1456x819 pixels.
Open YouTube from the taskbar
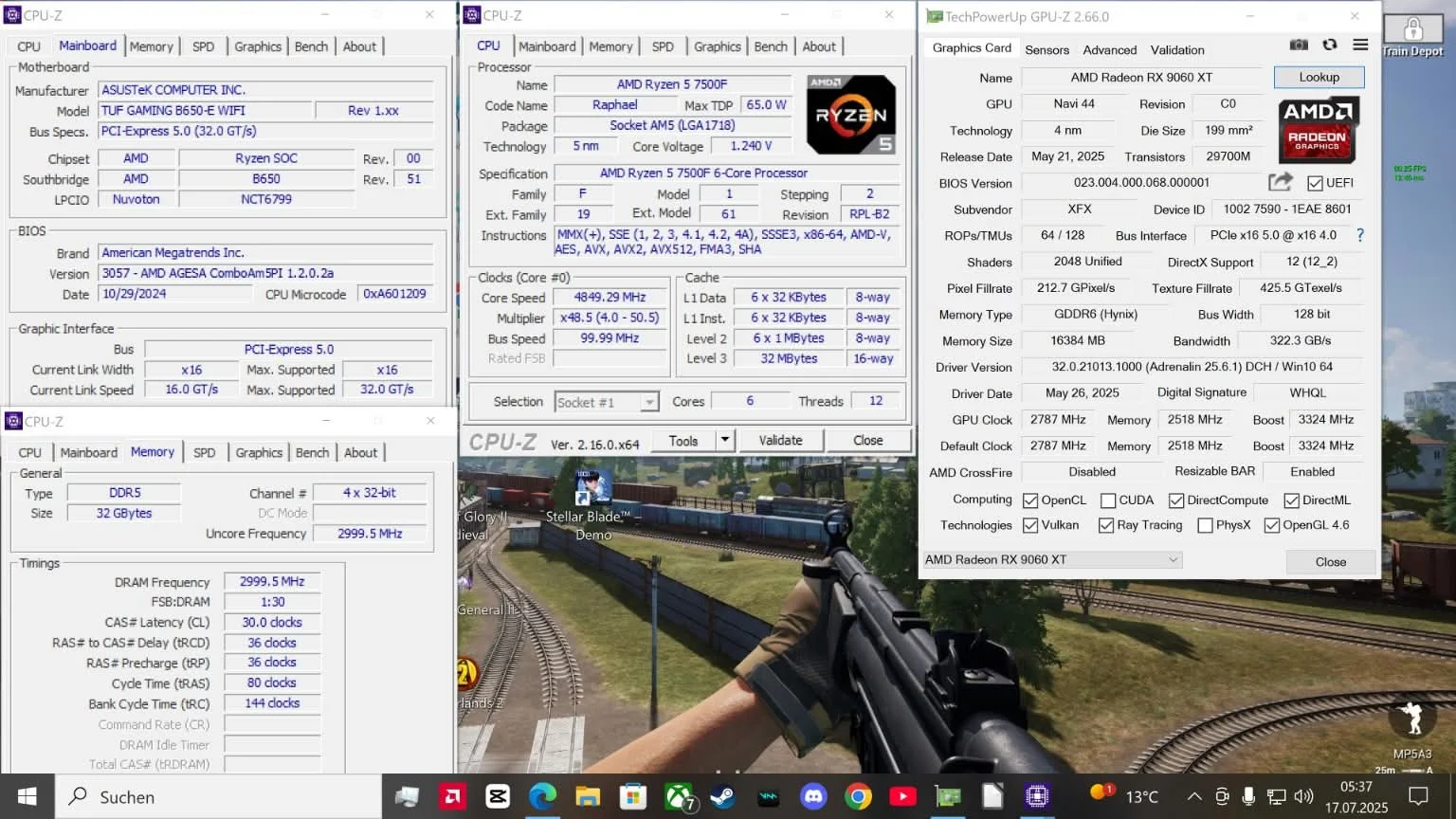coord(903,796)
